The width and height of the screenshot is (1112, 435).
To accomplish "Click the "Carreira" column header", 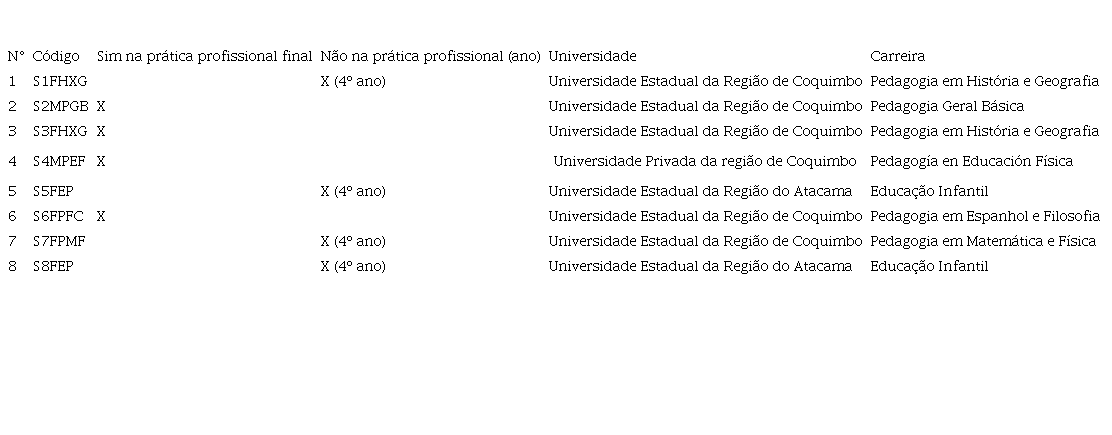I will [897, 56].
